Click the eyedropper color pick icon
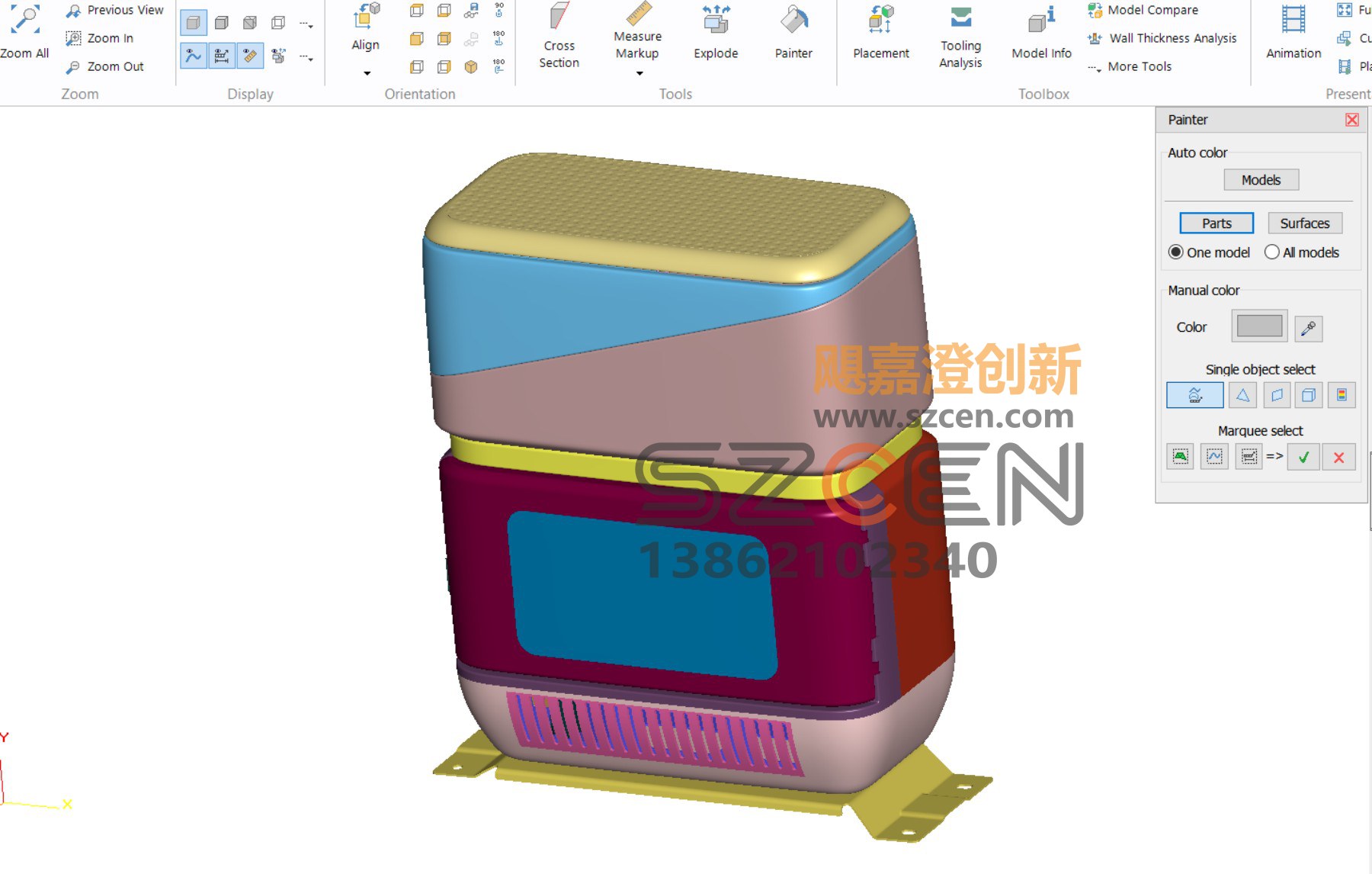Screen dimensions: 1372x874 [1308, 328]
